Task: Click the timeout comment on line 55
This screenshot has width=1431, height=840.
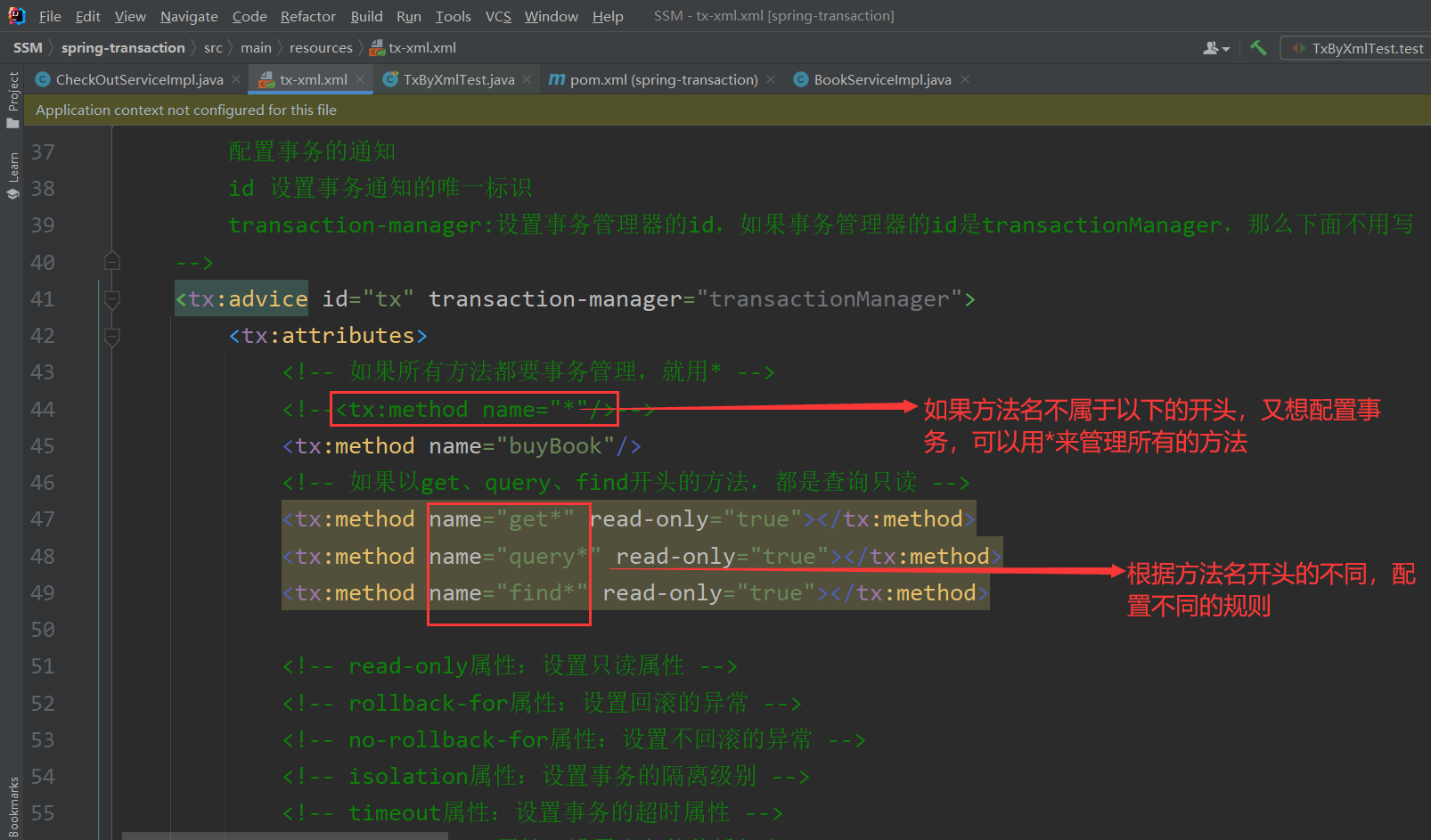Action: [532, 813]
